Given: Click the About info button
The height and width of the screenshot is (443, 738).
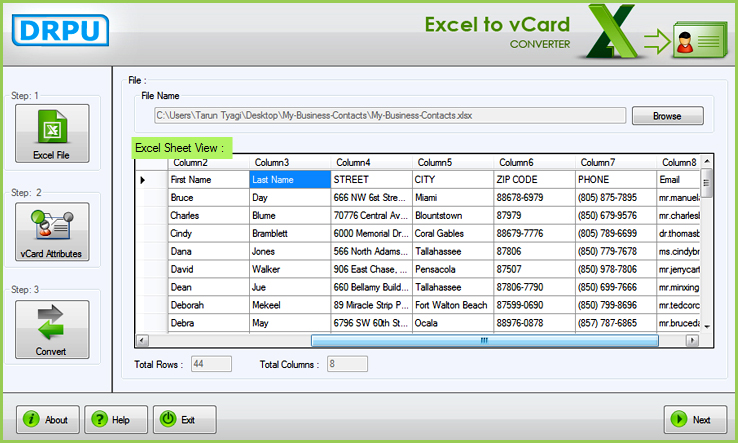Looking at the screenshot, I should coord(48,419).
